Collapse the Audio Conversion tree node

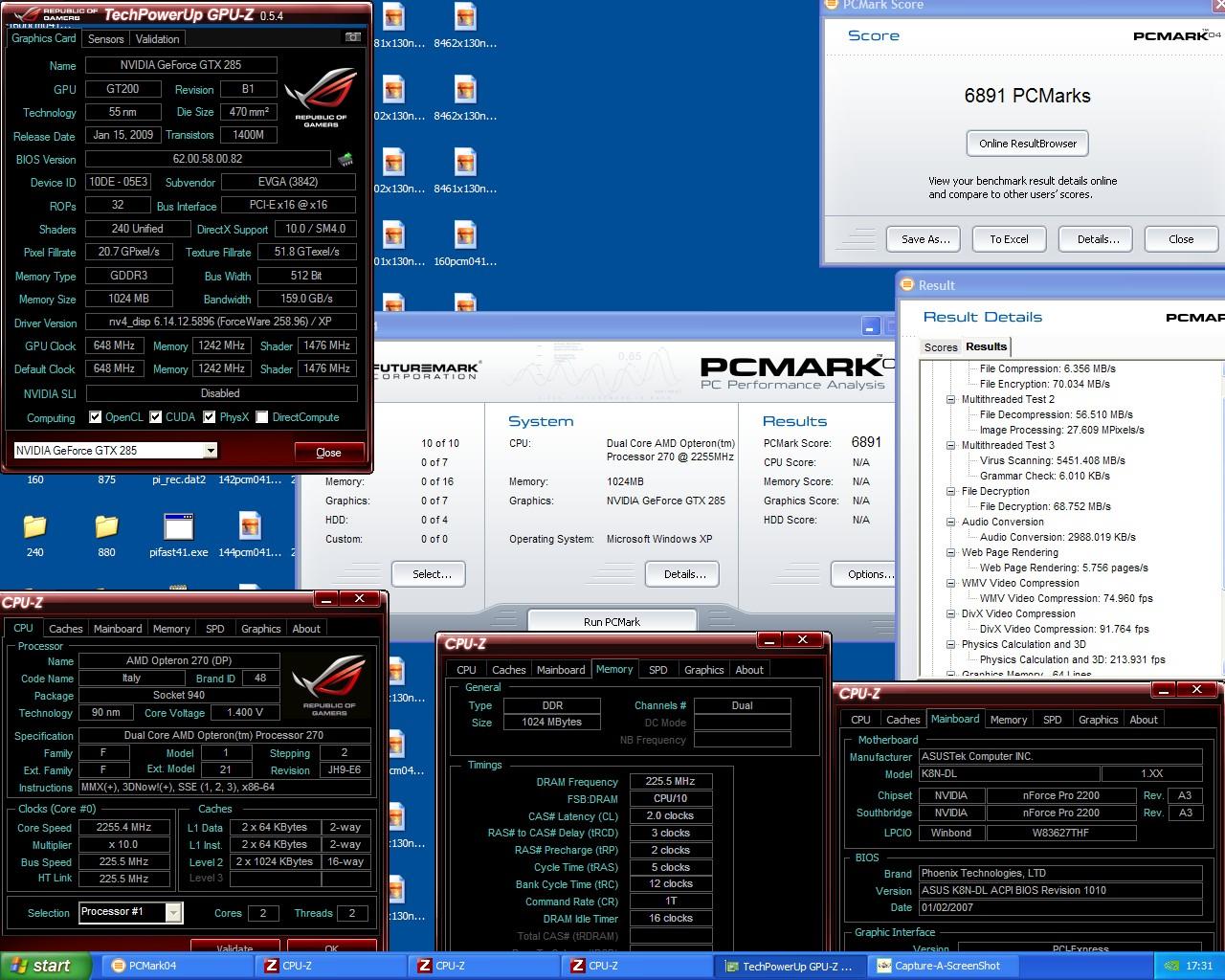pos(950,522)
